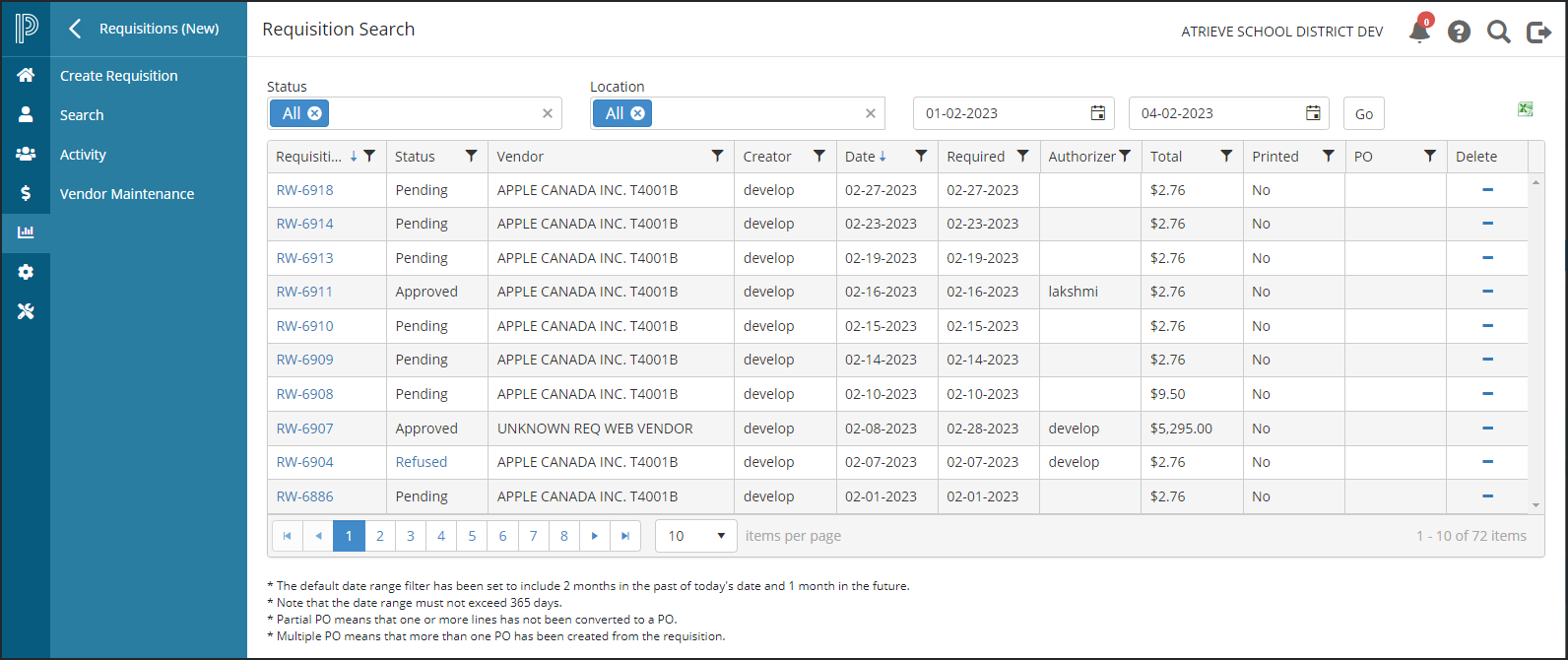1568x660 pixels.
Task: Open the help question mark icon
Action: (x=1459, y=32)
